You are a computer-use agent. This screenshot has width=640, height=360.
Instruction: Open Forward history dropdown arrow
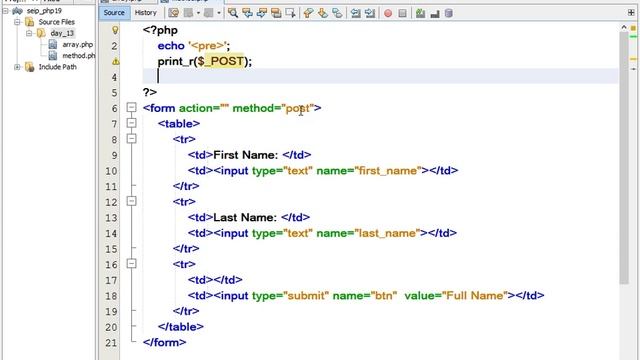point(219,13)
